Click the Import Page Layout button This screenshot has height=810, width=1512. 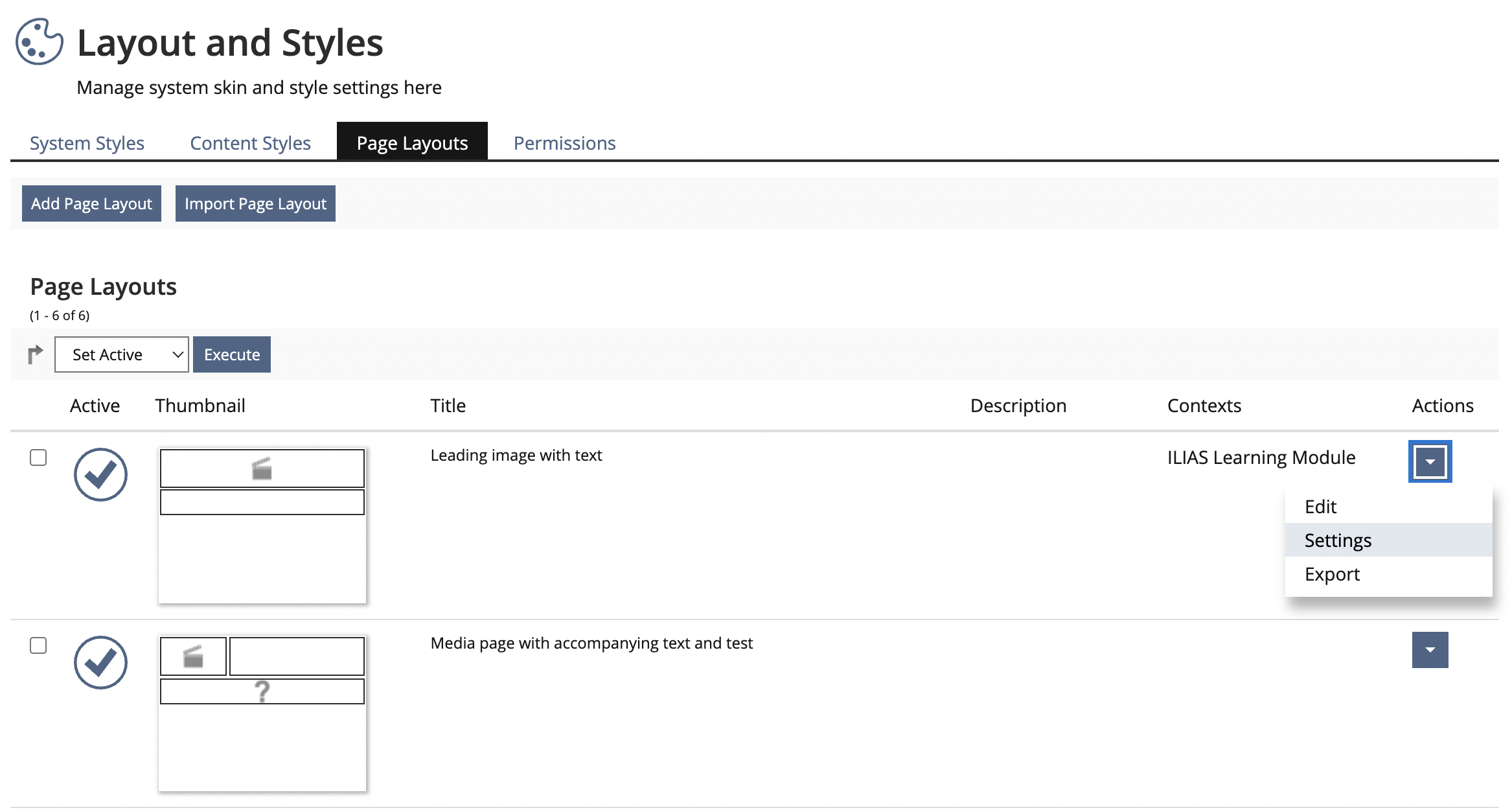pos(255,203)
